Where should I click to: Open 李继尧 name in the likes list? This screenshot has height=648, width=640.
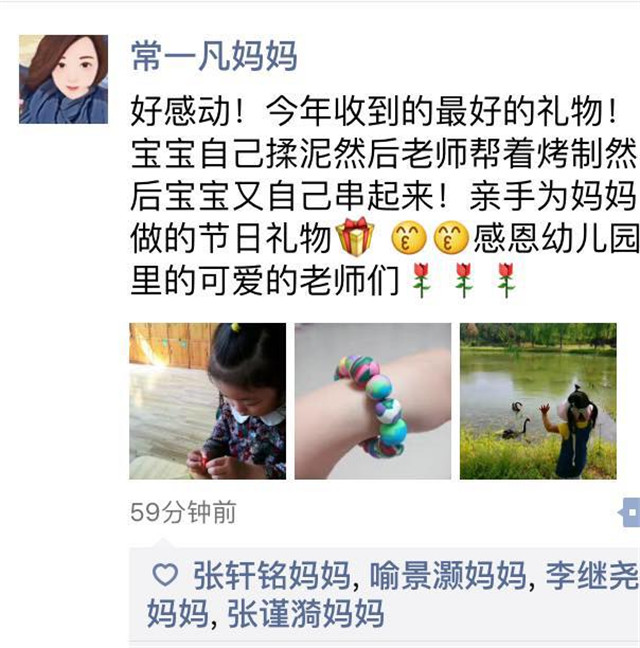click(x=592, y=575)
